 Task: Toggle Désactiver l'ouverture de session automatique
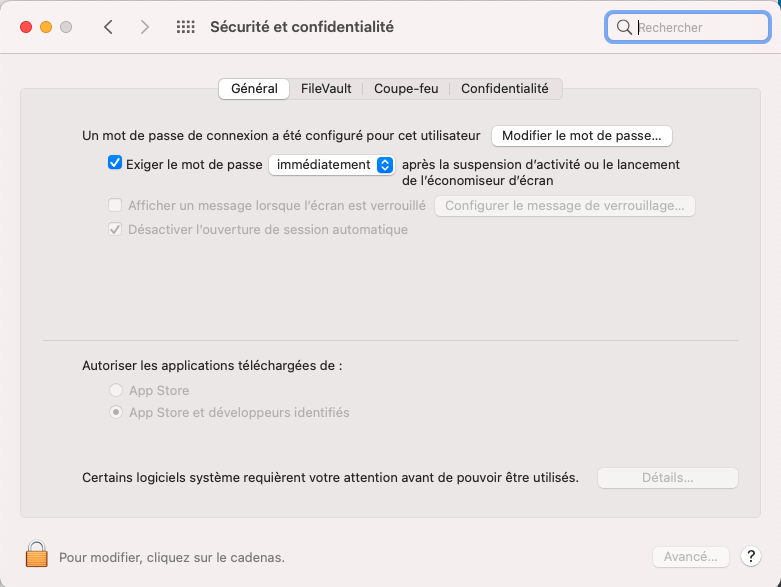pos(115,229)
